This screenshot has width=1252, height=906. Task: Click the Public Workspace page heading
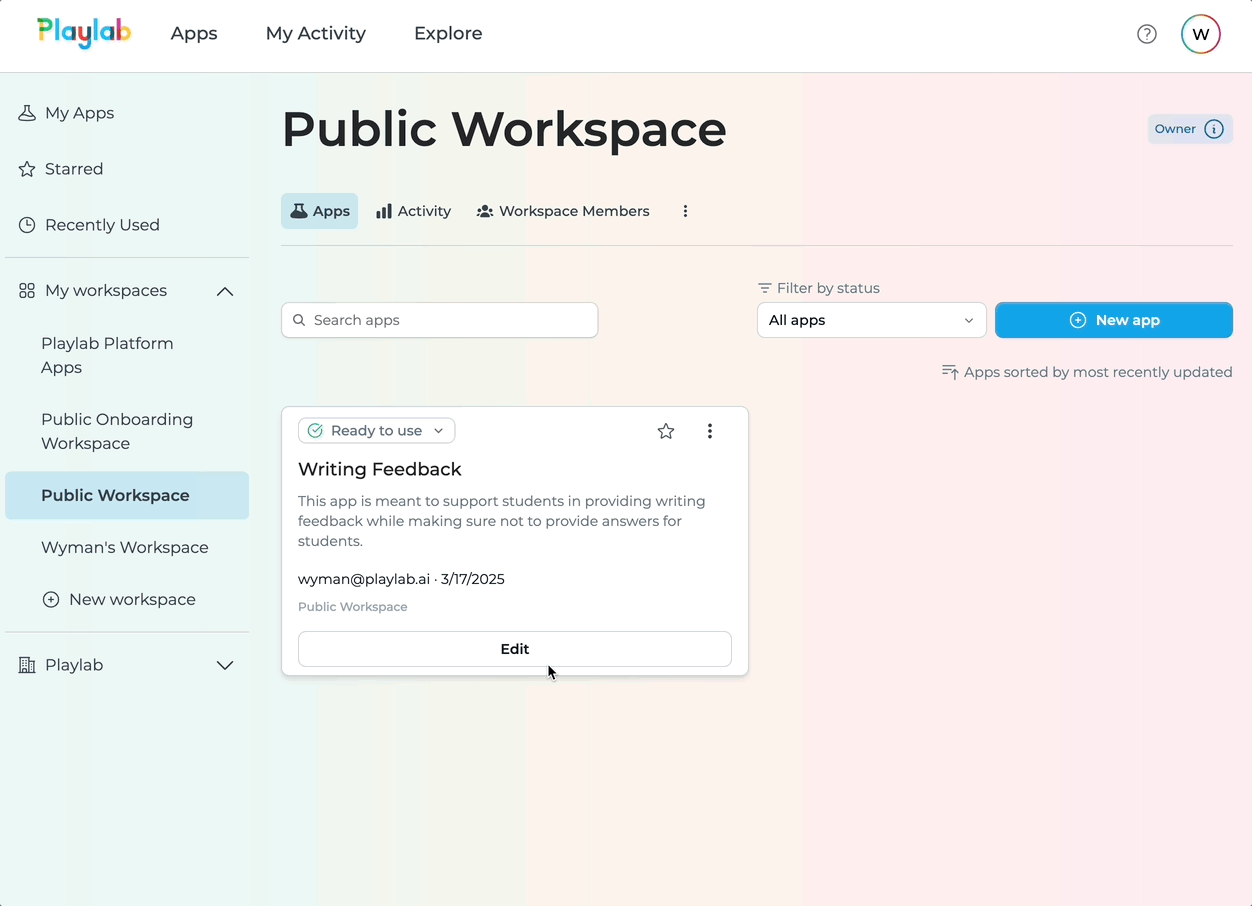coord(504,129)
